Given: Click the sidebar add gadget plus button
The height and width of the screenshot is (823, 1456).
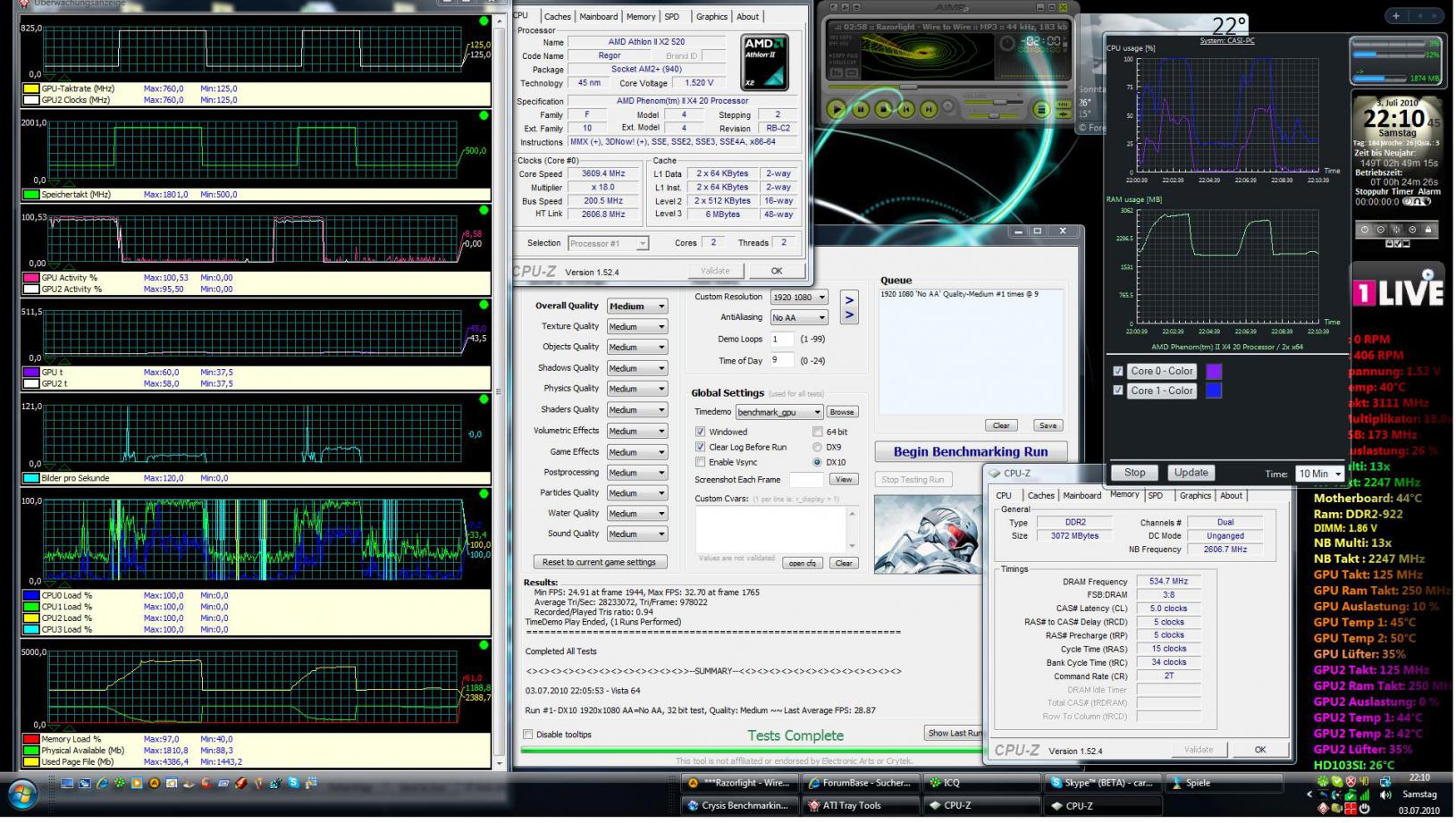Looking at the screenshot, I should click(1396, 16).
